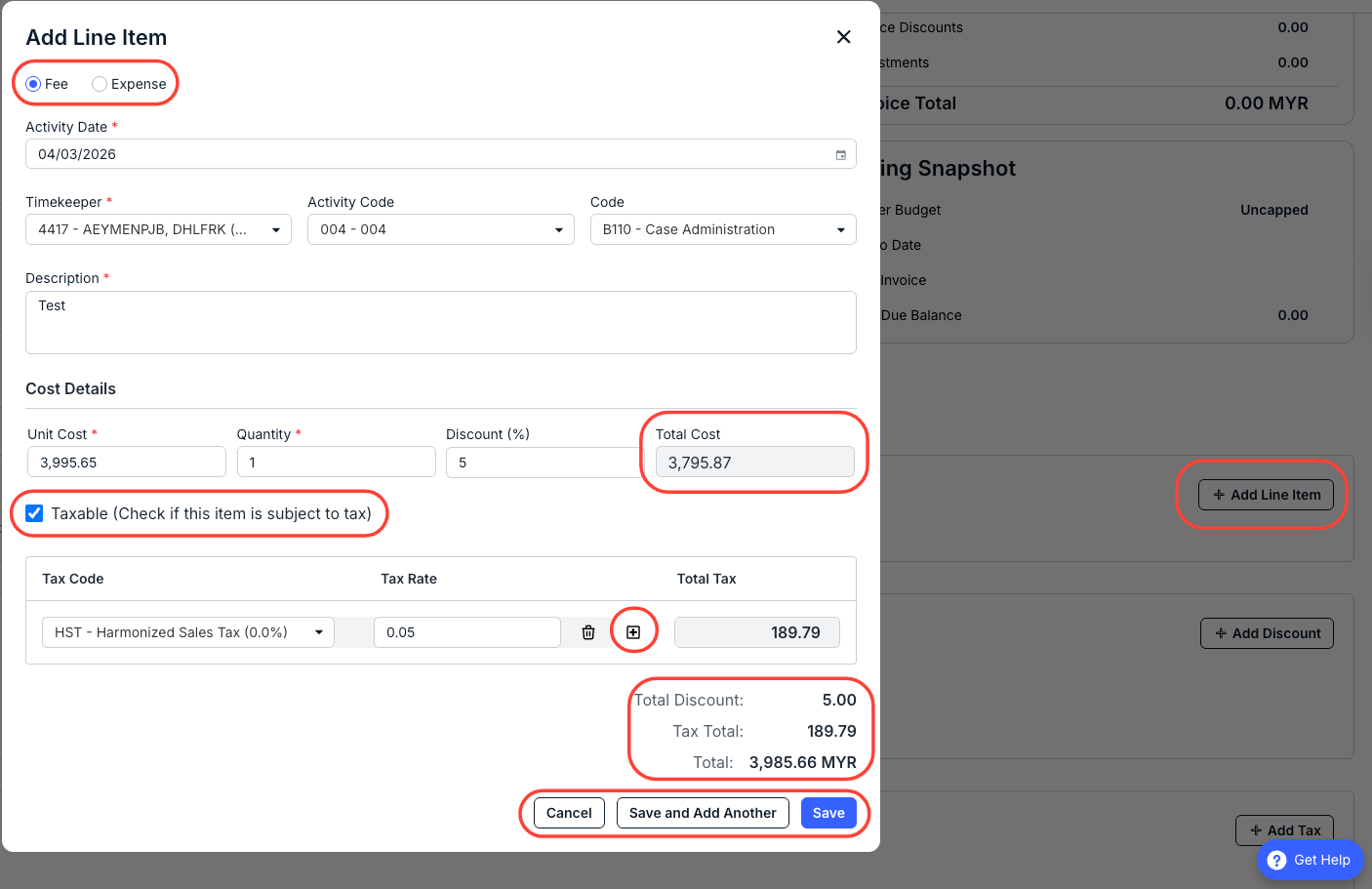Click the Total Cost field showing 3,795.87
Viewport: 1372px width, 889px height.
[x=755, y=463]
